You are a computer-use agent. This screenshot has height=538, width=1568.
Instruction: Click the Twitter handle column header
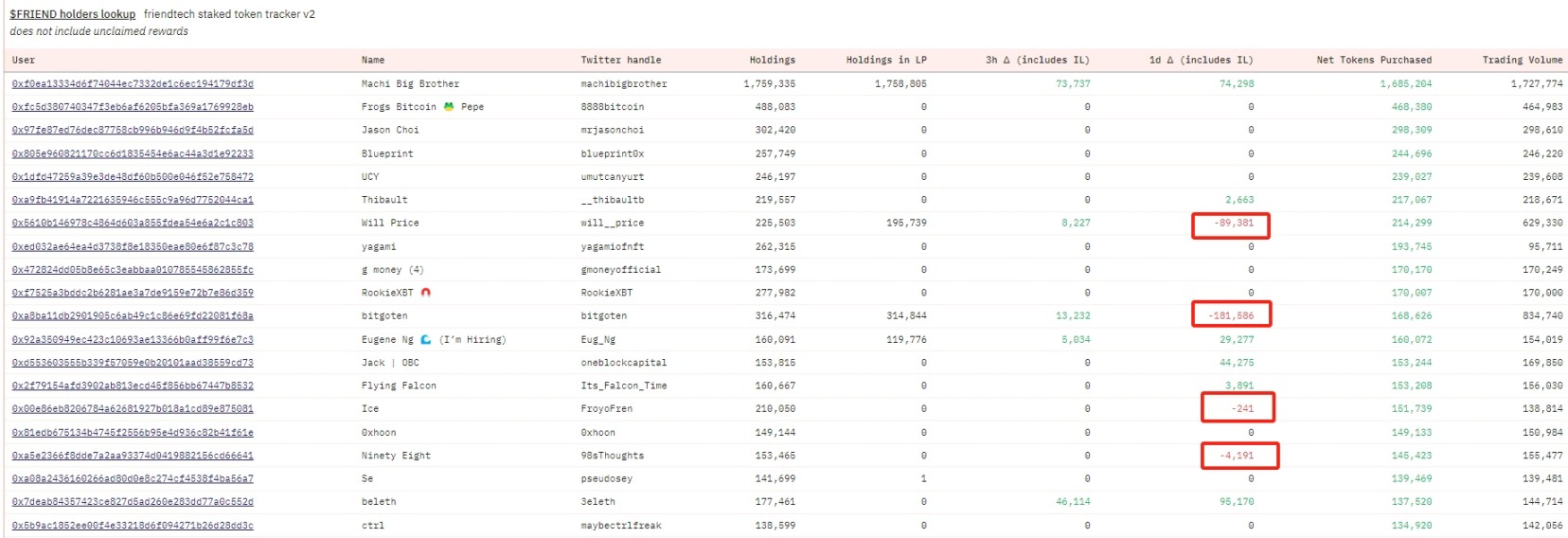tap(621, 60)
